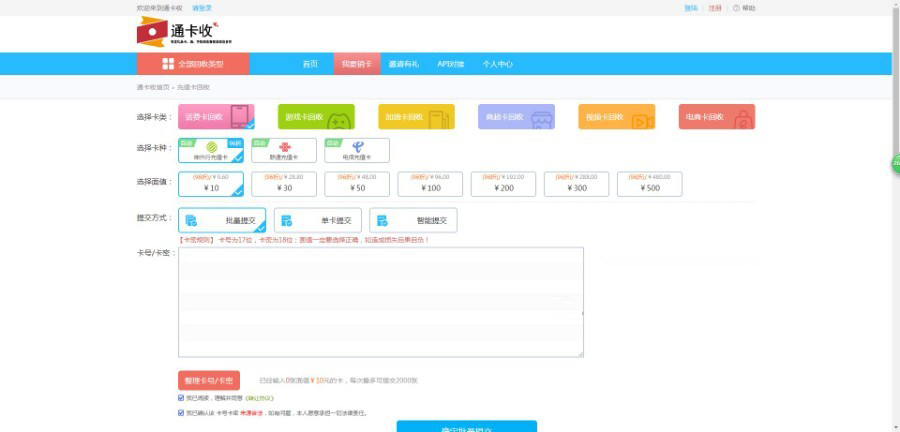Viewport: 900px width, 432px height.
Task: Select the 游戏卡回收 card category
Action: tap(316, 117)
